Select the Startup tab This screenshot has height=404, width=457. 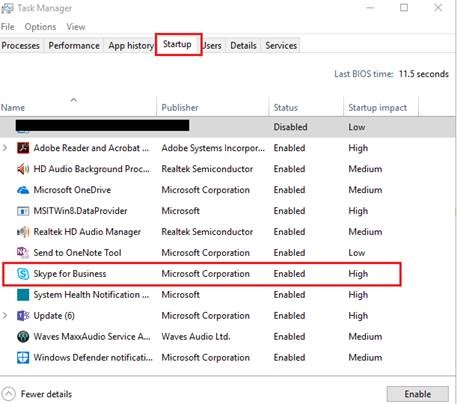(x=178, y=44)
